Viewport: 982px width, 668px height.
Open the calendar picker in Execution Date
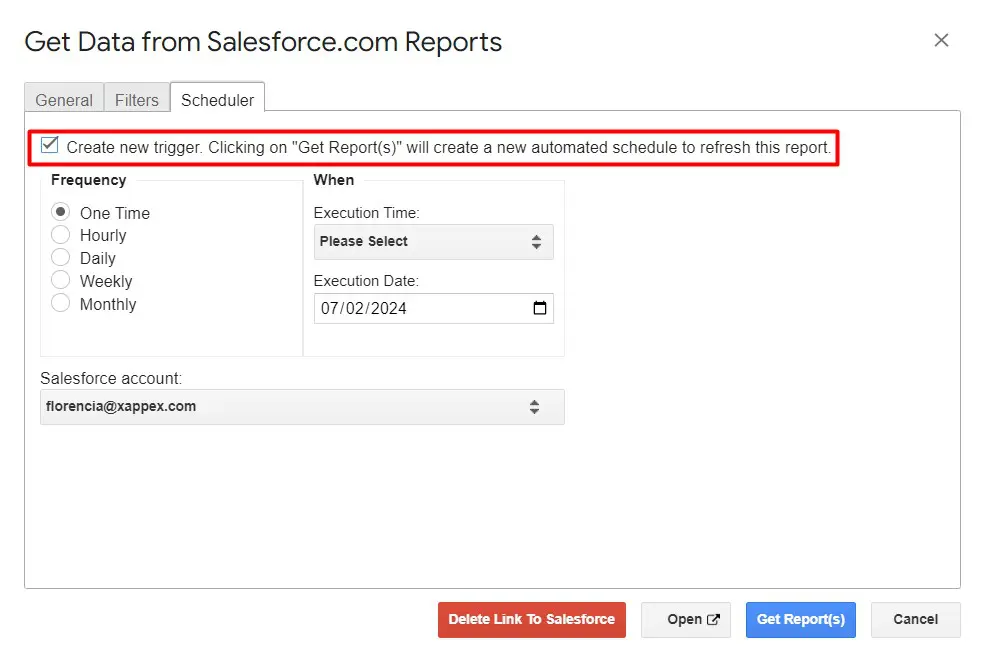coord(540,308)
